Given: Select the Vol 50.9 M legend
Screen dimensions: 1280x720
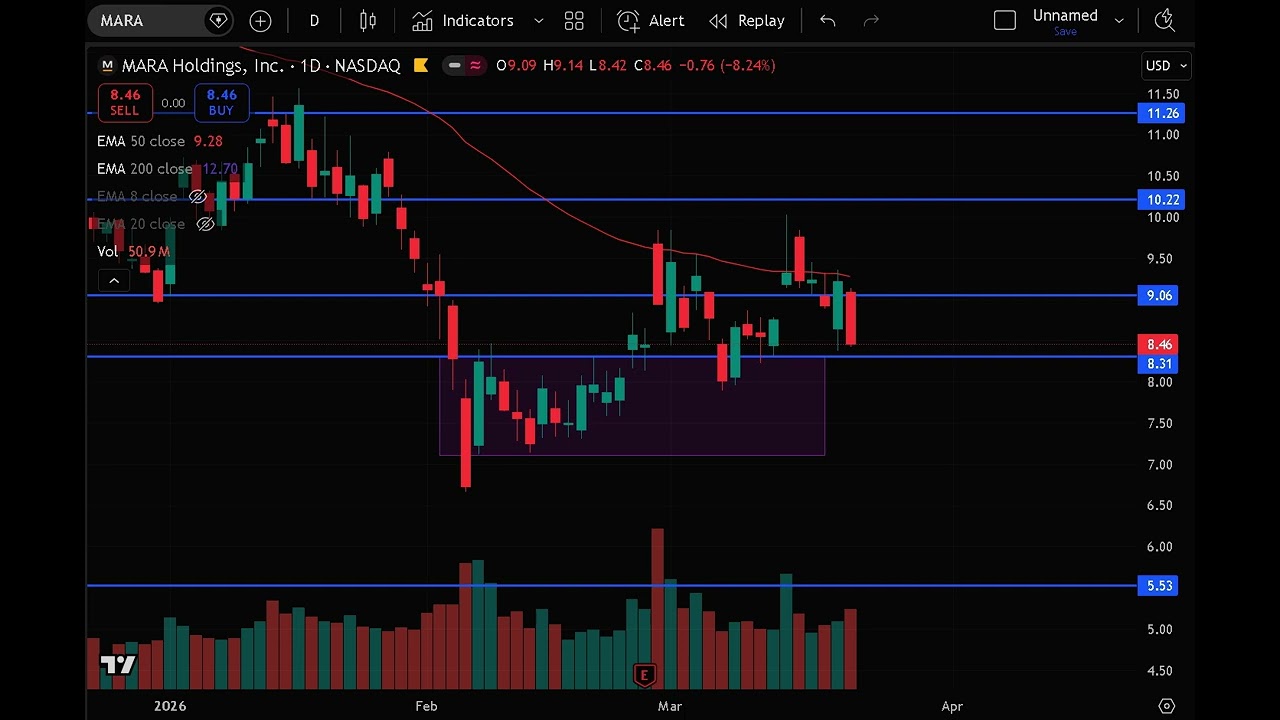Looking at the screenshot, I should coord(133,251).
